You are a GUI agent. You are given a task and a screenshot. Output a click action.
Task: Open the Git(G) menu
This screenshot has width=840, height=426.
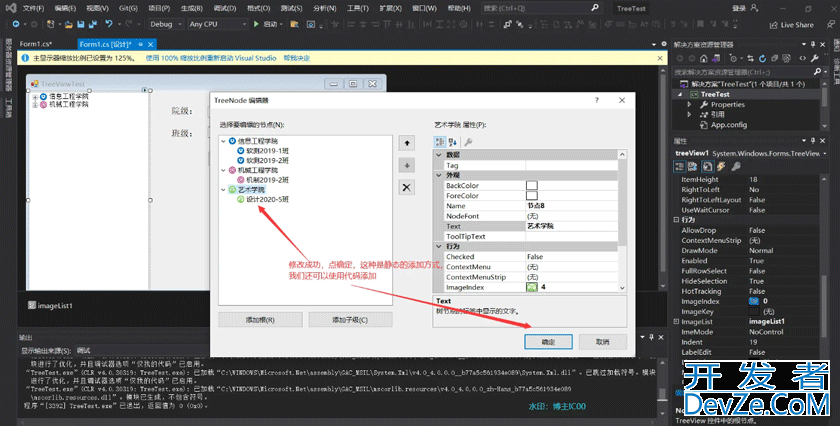point(128,8)
